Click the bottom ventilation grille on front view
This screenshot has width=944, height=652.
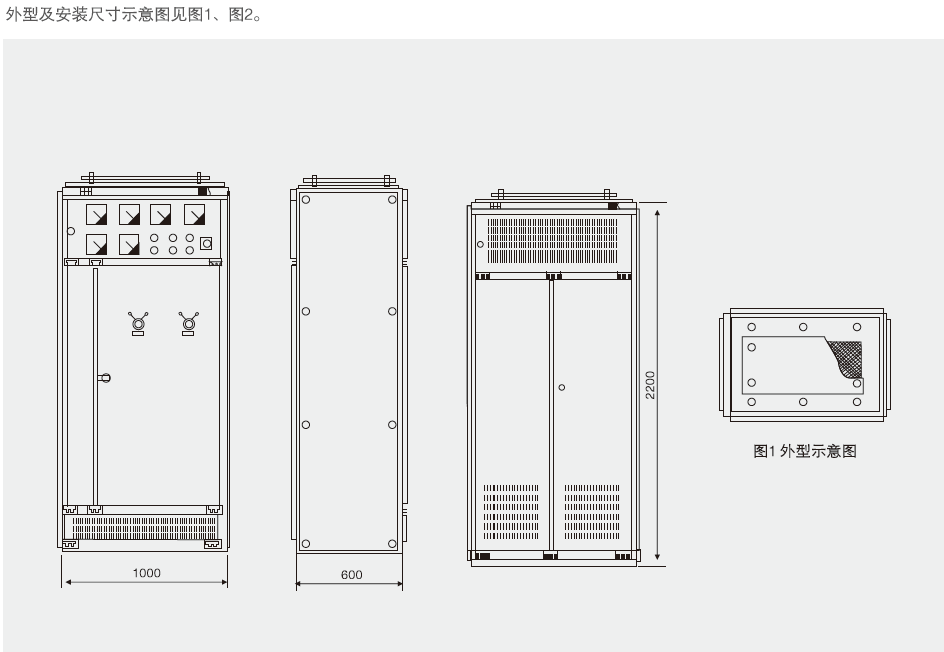(x=144, y=526)
